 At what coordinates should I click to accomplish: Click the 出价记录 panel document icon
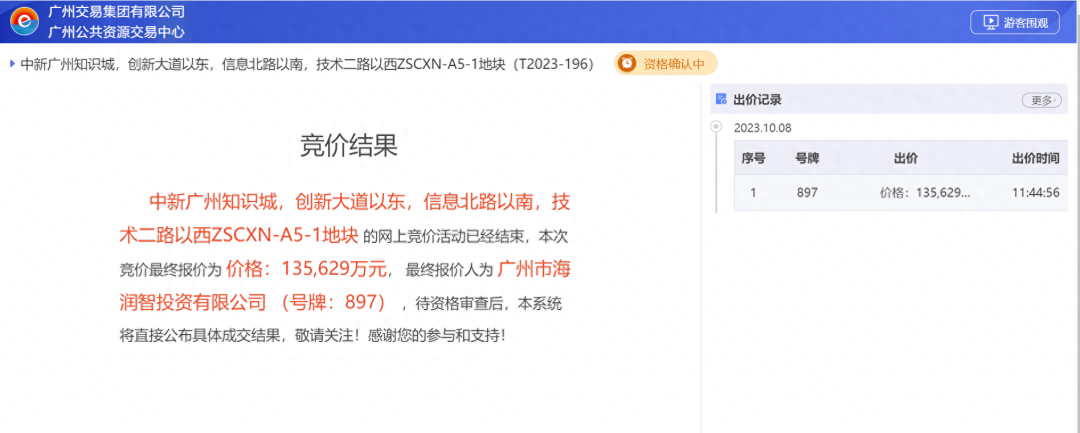click(x=721, y=100)
